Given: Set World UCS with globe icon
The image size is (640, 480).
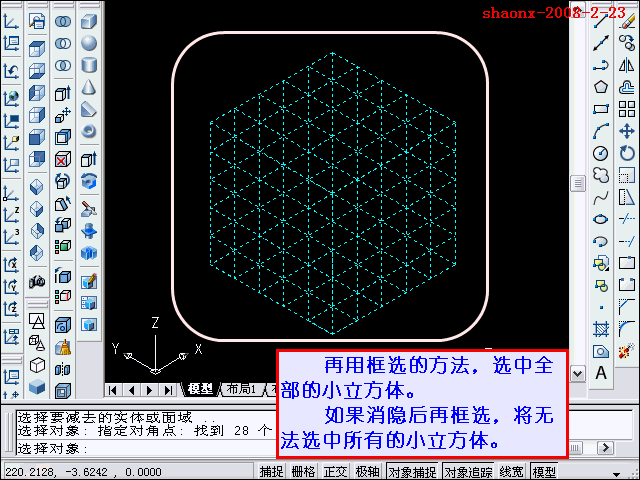Looking at the screenshot, I should pyautogui.click(x=11, y=98).
